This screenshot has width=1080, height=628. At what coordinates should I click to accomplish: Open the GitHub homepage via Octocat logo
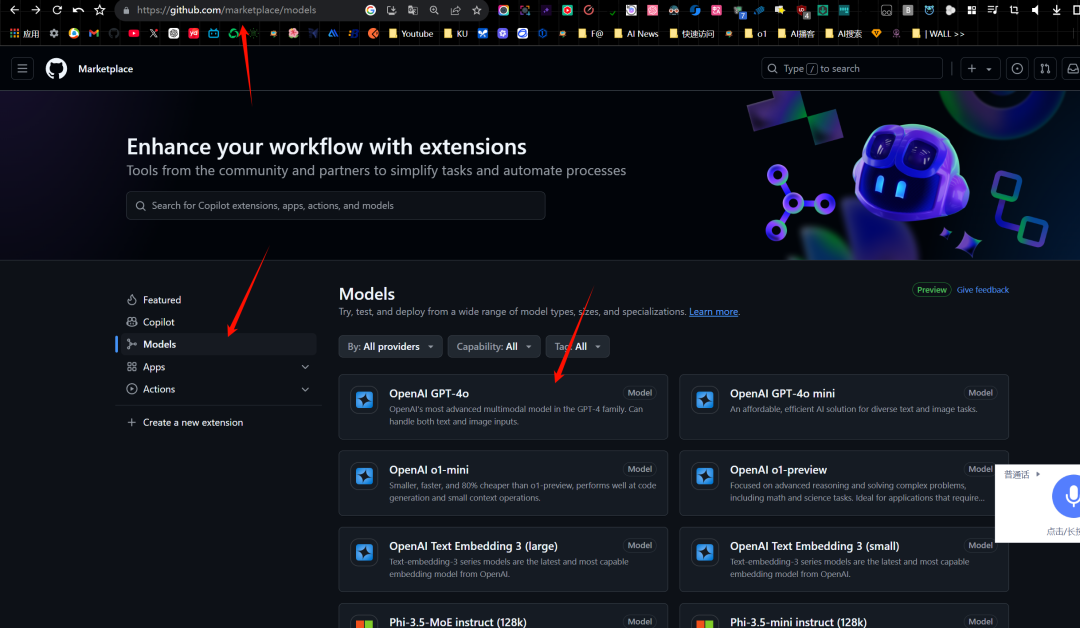click(x=56, y=69)
